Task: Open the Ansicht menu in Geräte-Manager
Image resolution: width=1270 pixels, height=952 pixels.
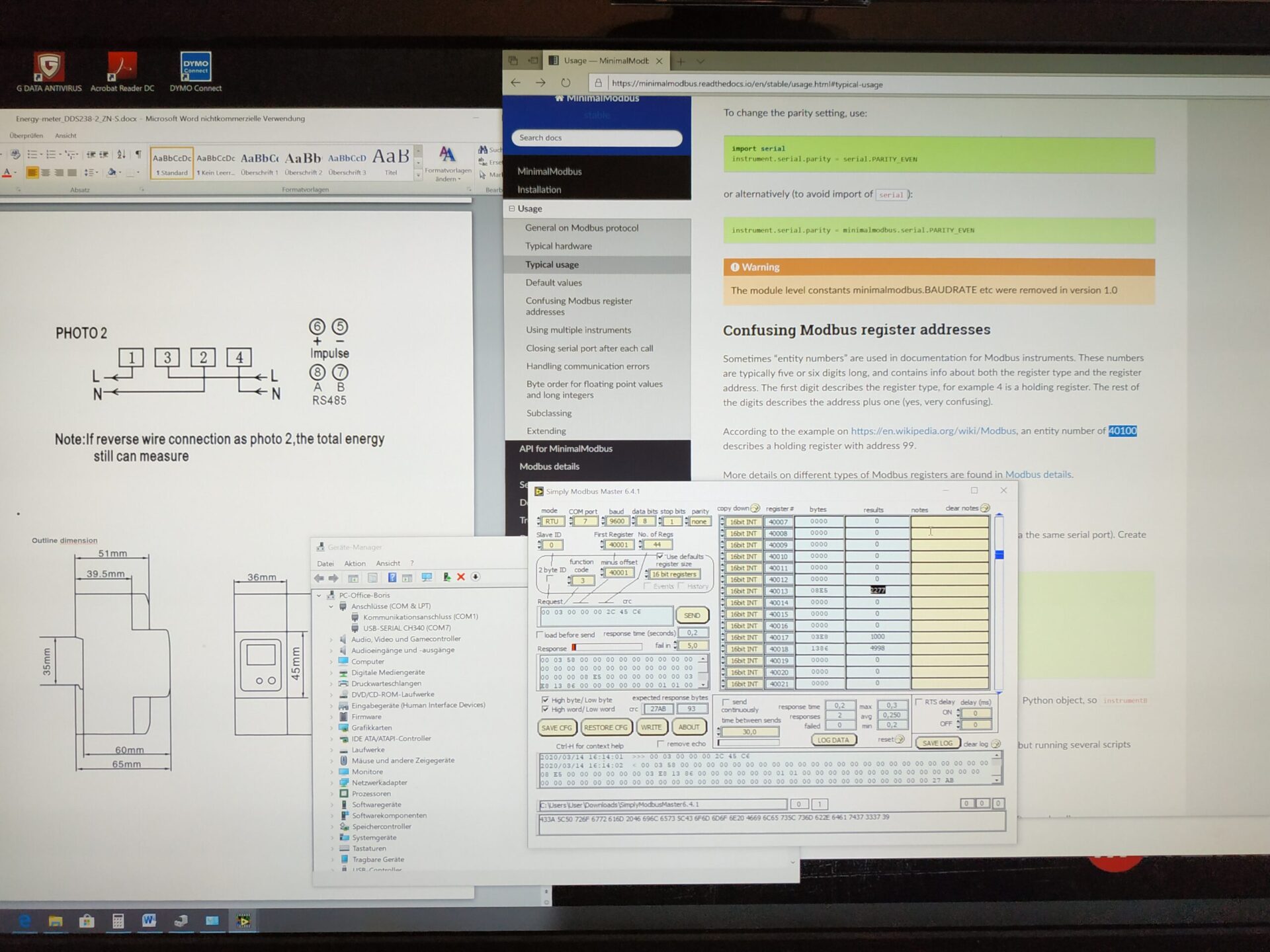Action: (x=388, y=563)
